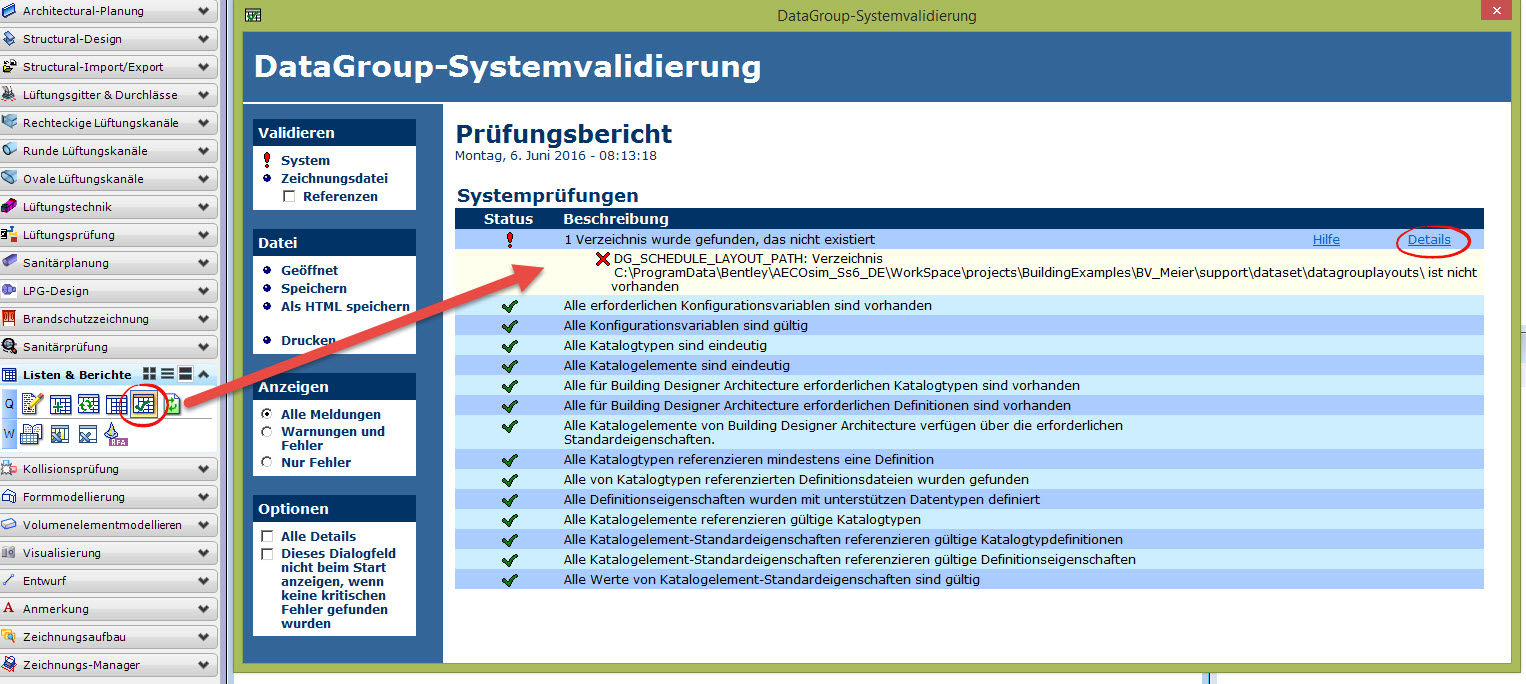Click the table icon with green refresh arrows
The height and width of the screenshot is (684, 1526).
tap(88, 404)
